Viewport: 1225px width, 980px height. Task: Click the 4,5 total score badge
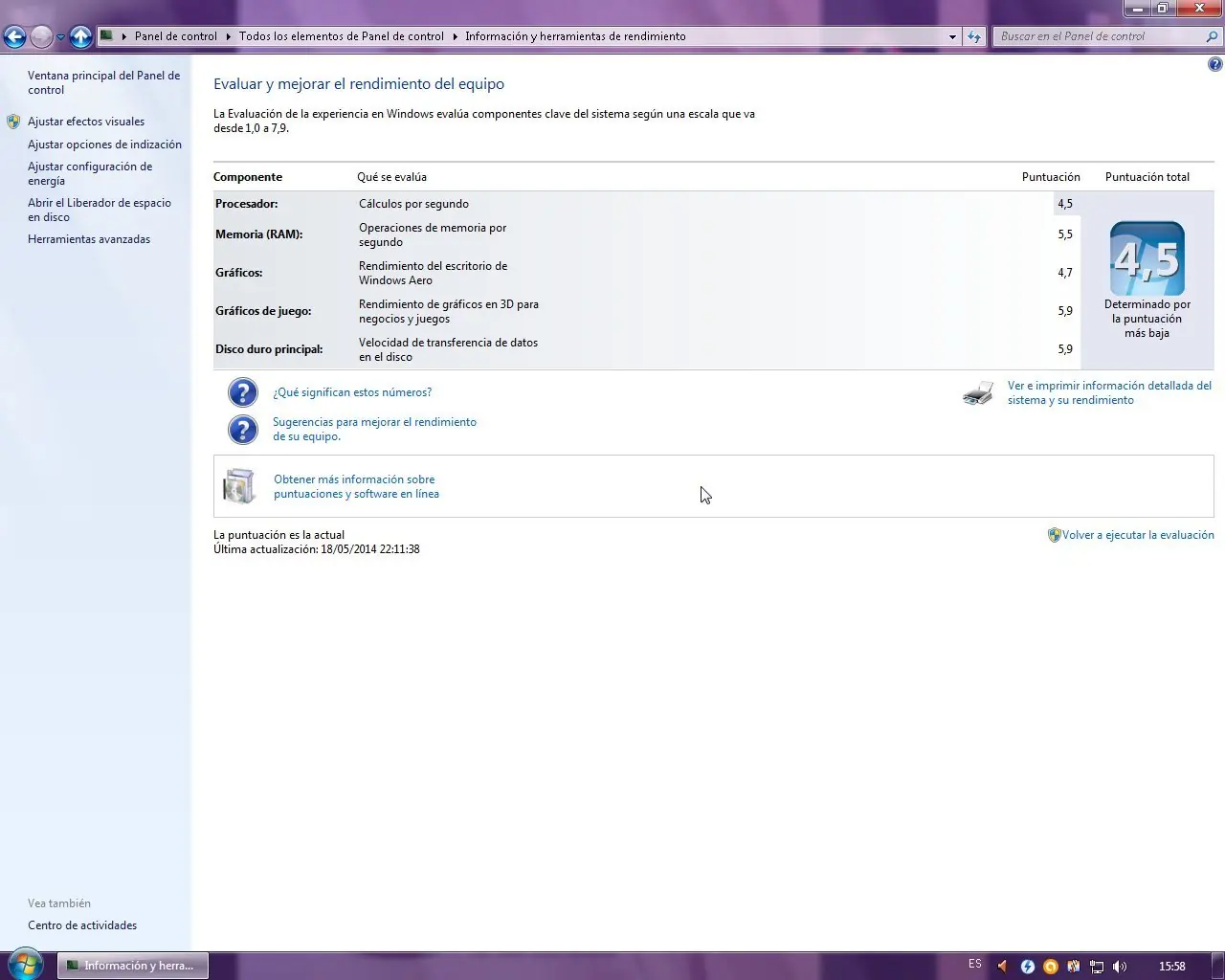1147,258
